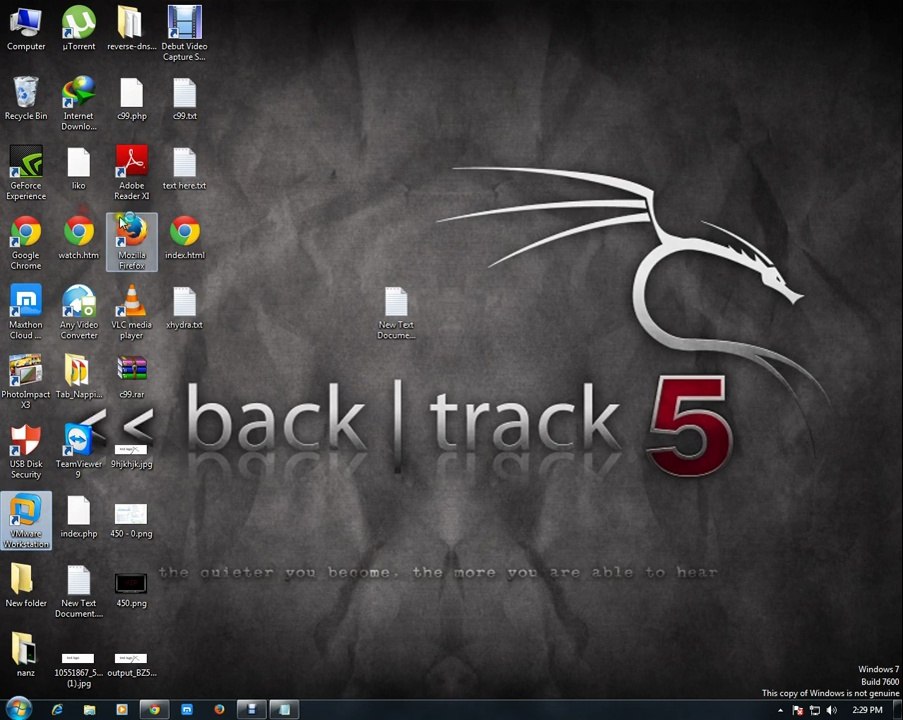903x720 pixels.
Task: Select the 9hjkhjk.jpg image file
Action: (131, 455)
